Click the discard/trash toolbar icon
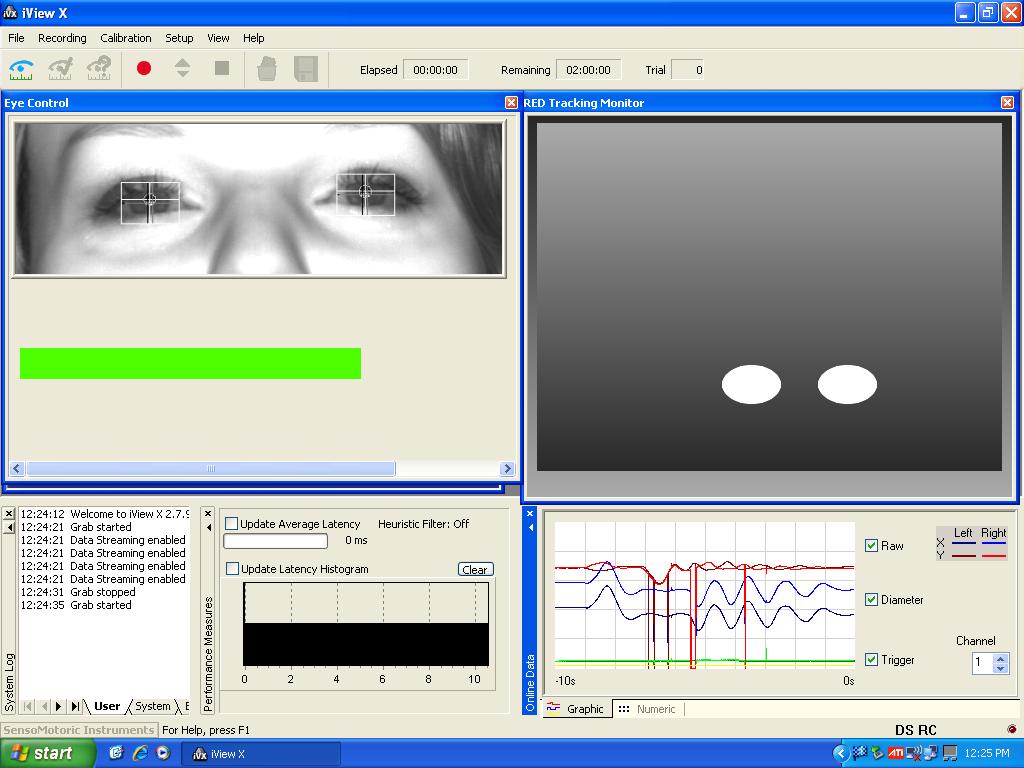Viewport: 1024px width, 768px height. [x=265, y=68]
